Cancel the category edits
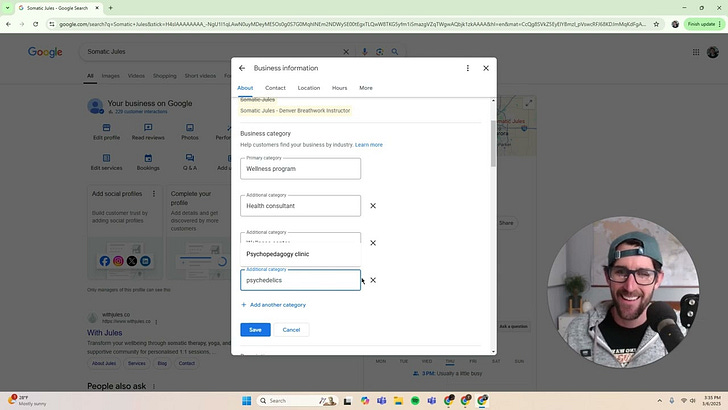728x410 pixels. pyautogui.click(x=291, y=330)
